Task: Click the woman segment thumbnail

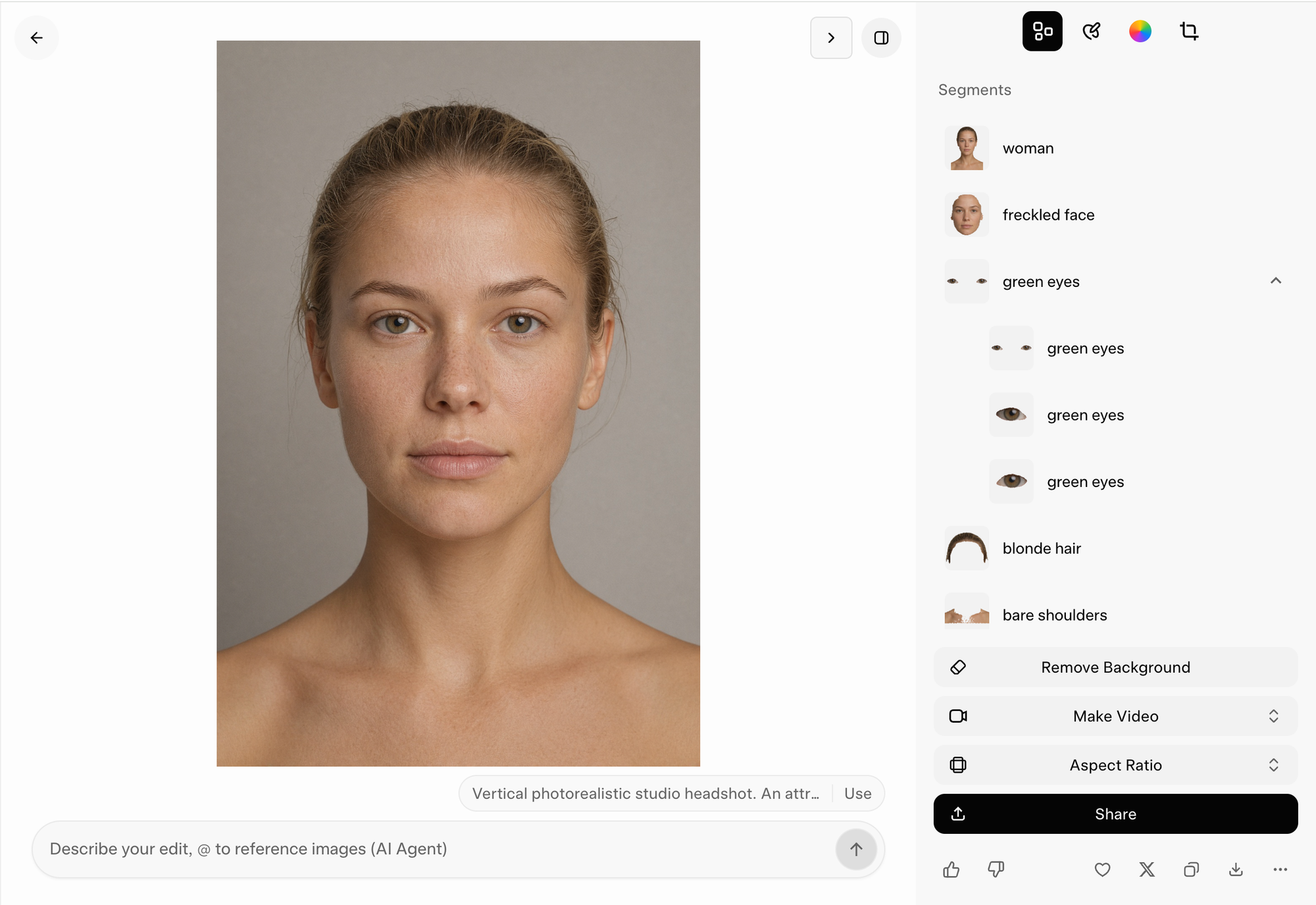Action: 967,148
